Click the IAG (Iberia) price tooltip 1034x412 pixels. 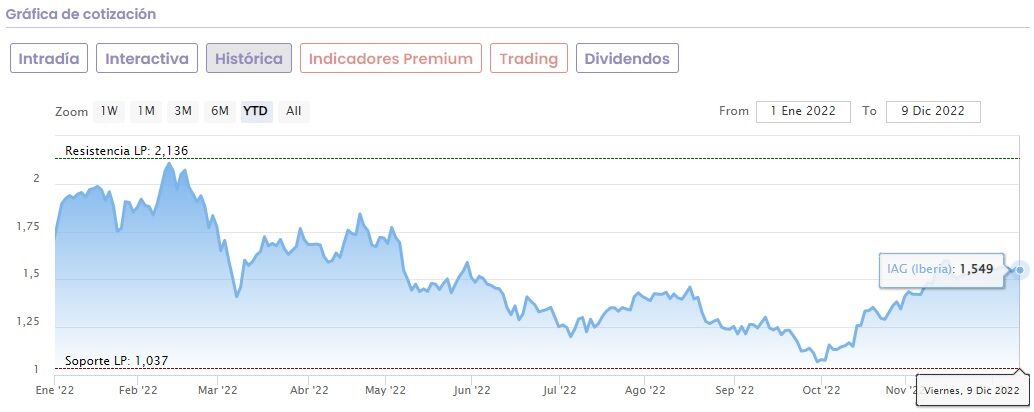click(x=939, y=269)
